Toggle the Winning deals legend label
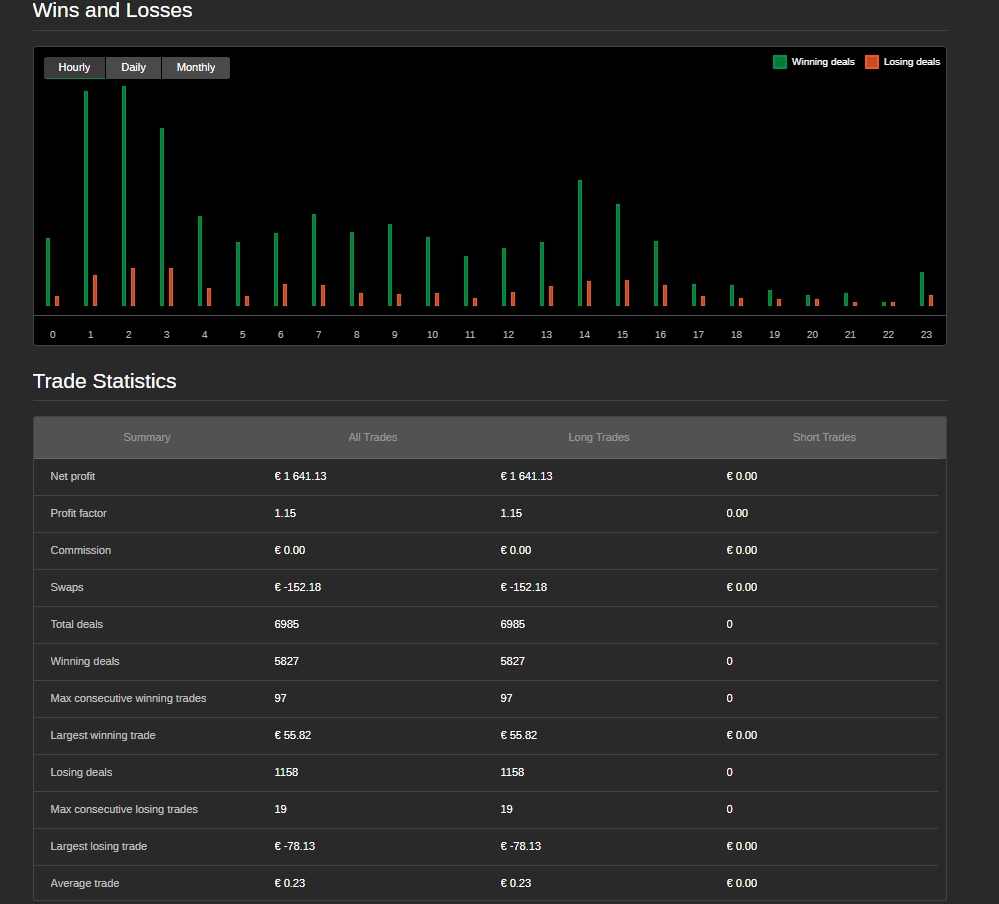Screen dimensions: 999x904 (x=823, y=62)
